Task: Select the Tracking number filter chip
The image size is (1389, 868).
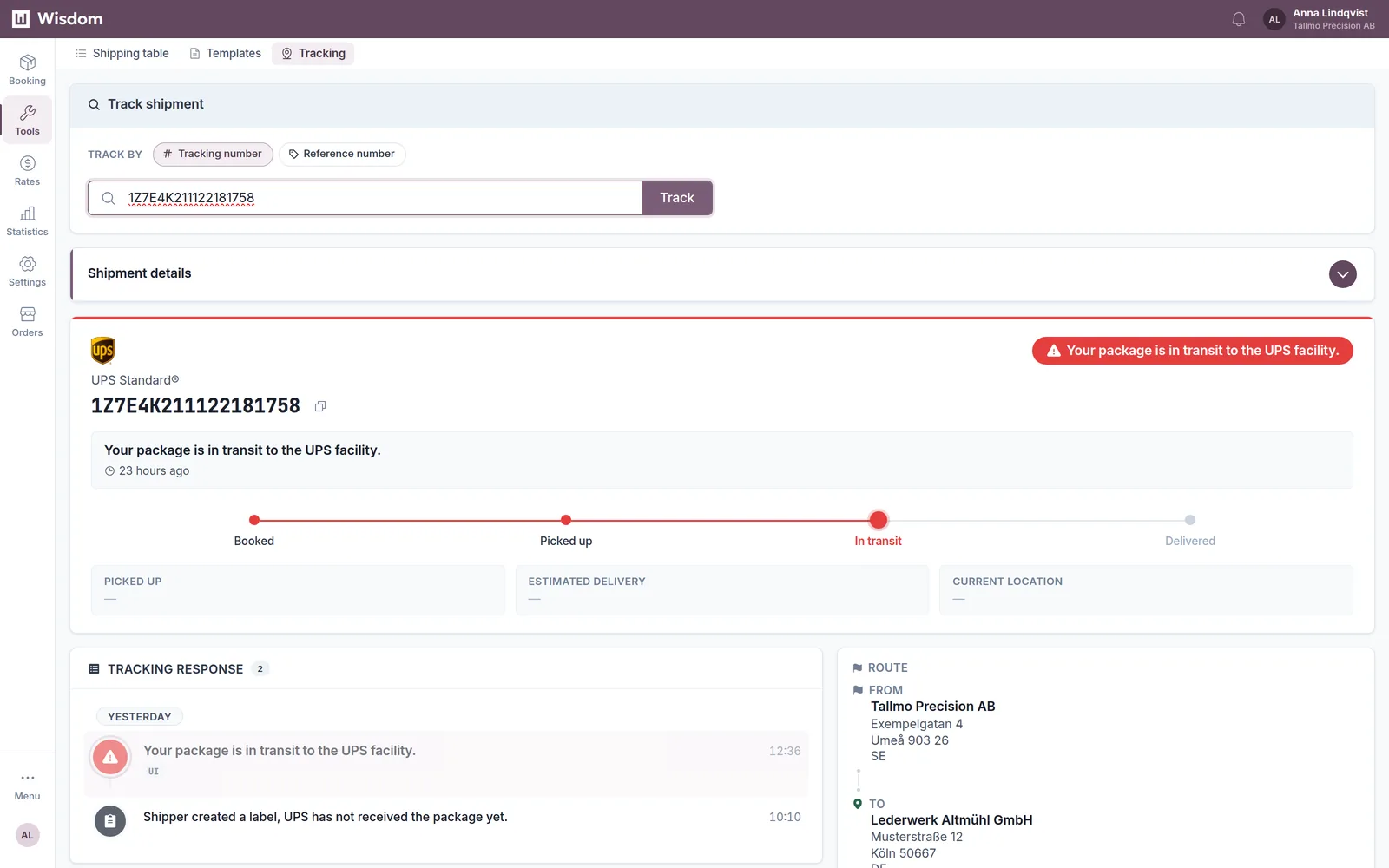Action: 213,154
